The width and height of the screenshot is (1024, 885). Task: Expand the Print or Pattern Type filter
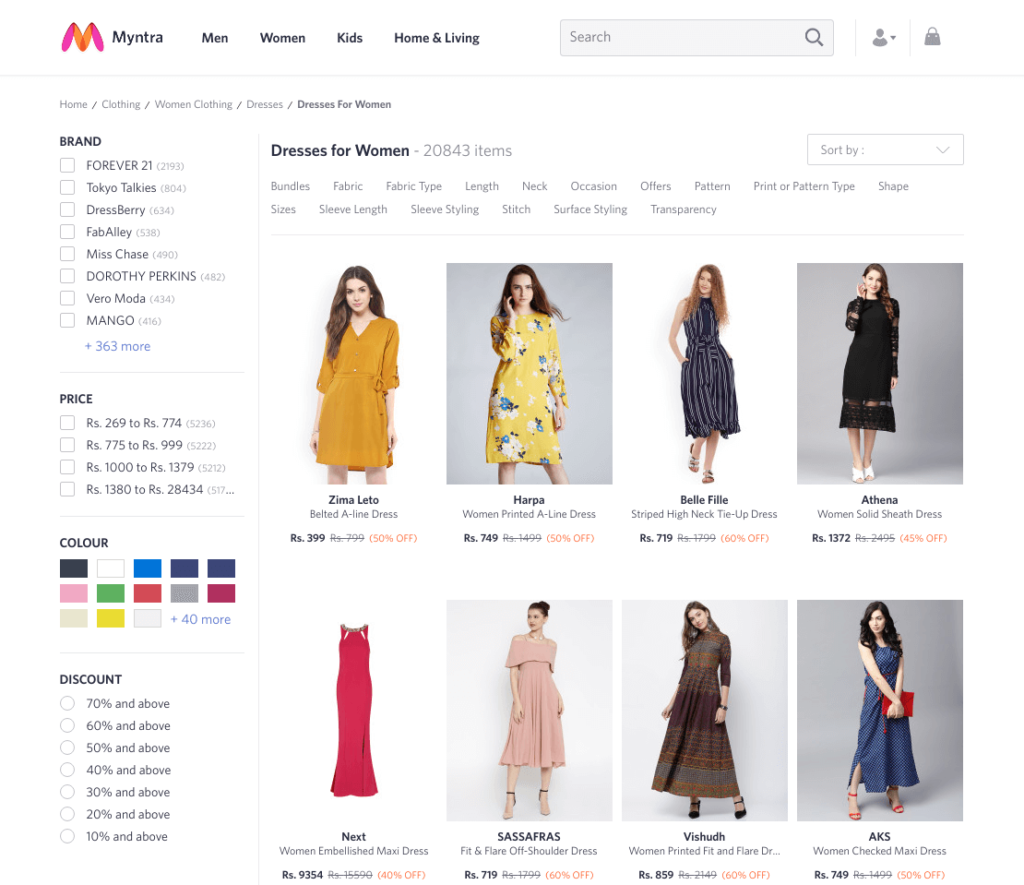pyautogui.click(x=804, y=186)
